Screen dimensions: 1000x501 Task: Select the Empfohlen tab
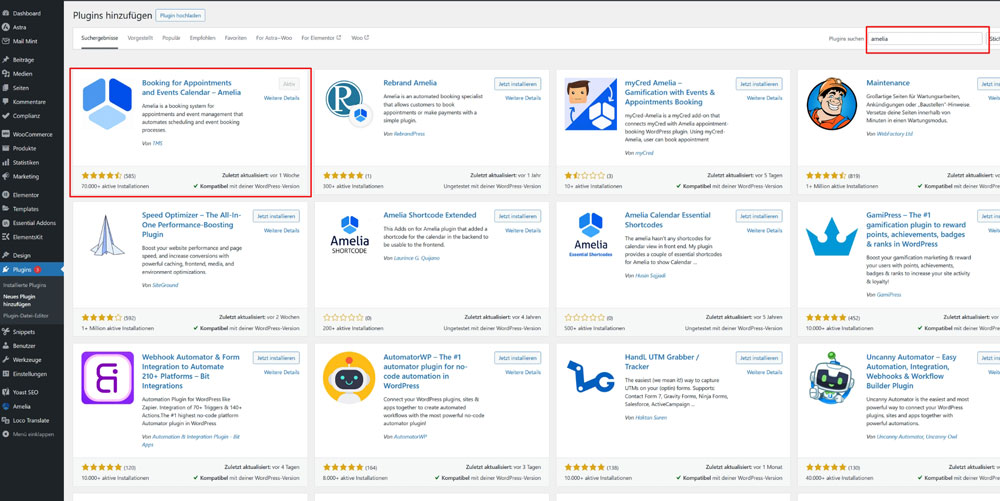(x=202, y=38)
